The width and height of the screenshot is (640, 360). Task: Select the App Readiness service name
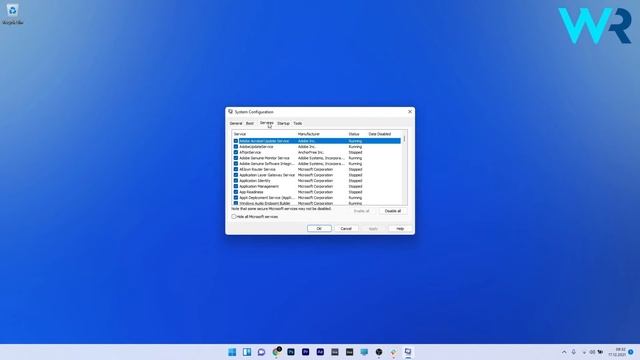tap(251, 192)
